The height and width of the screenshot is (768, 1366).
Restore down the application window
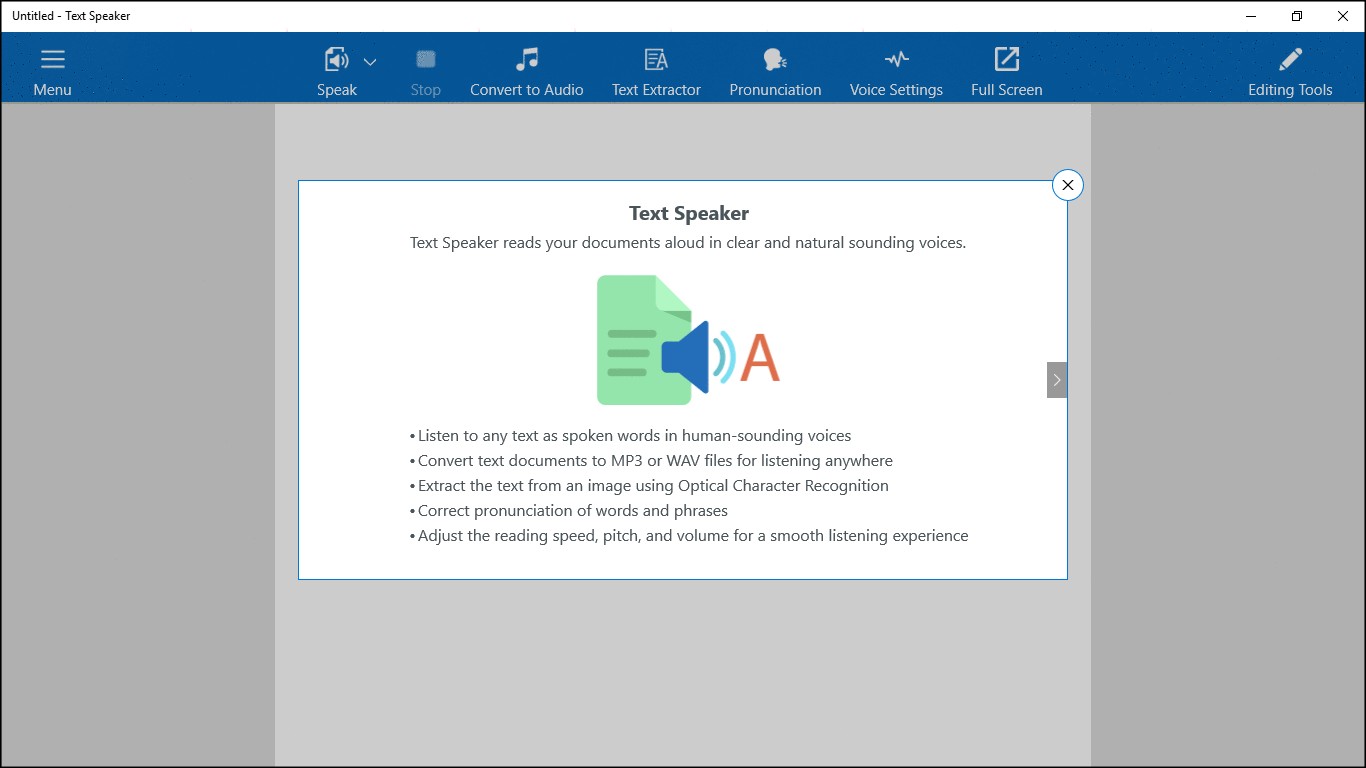click(x=1297, y=16)
